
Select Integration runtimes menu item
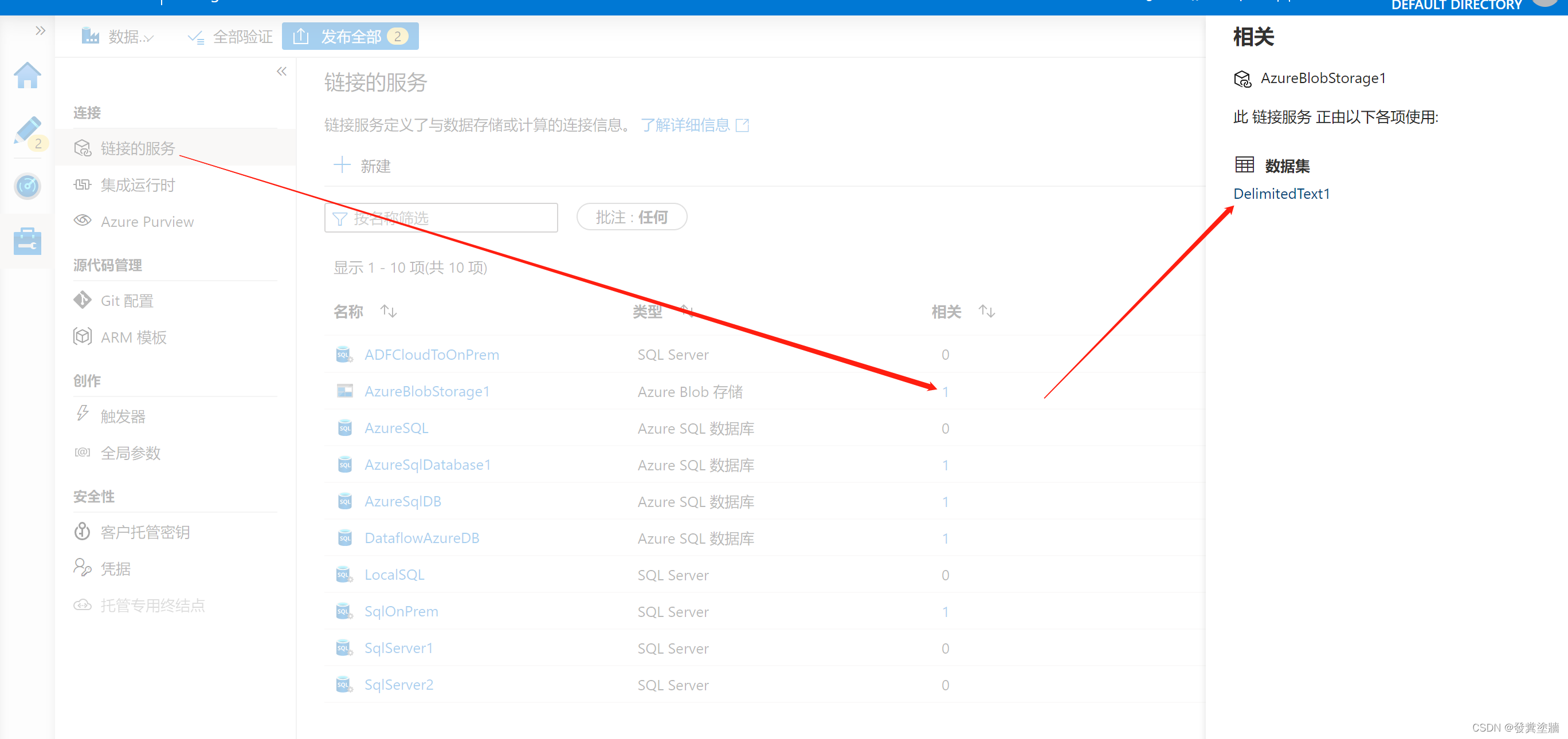pyautogui.click(x=138, y=185)
